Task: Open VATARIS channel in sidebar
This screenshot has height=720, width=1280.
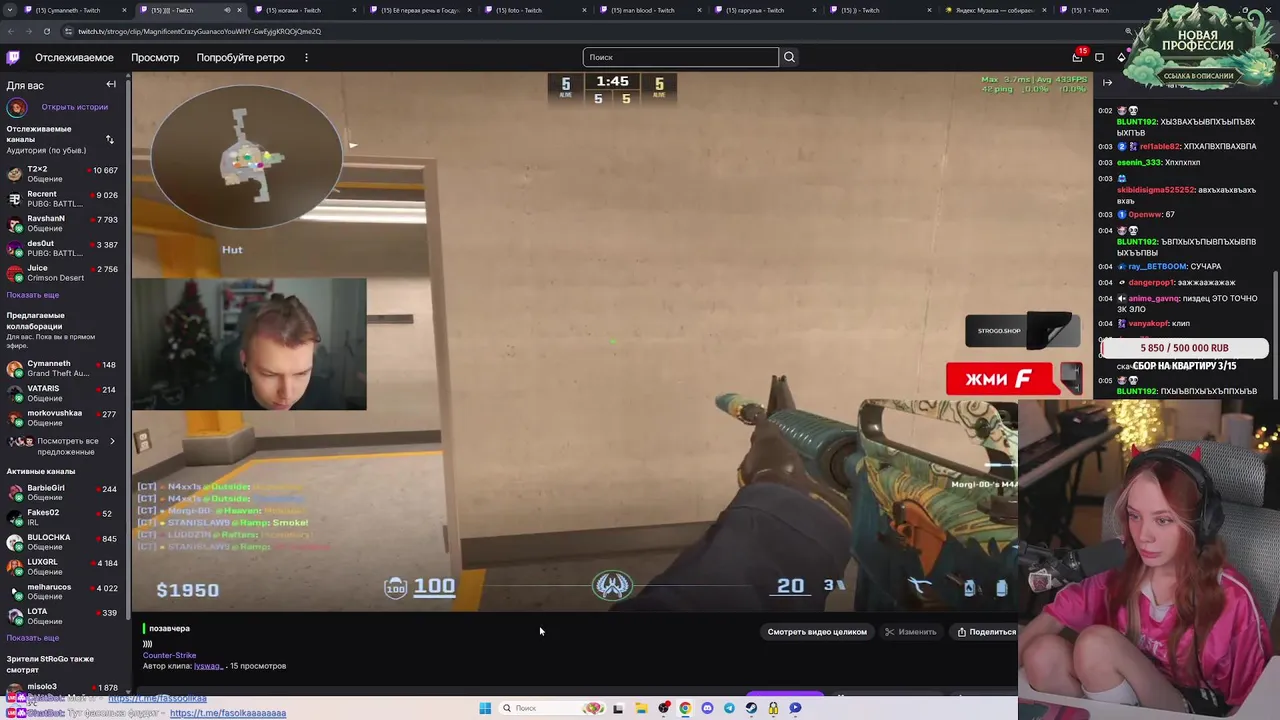Action: pyautogui.click(x=63, y=393)
